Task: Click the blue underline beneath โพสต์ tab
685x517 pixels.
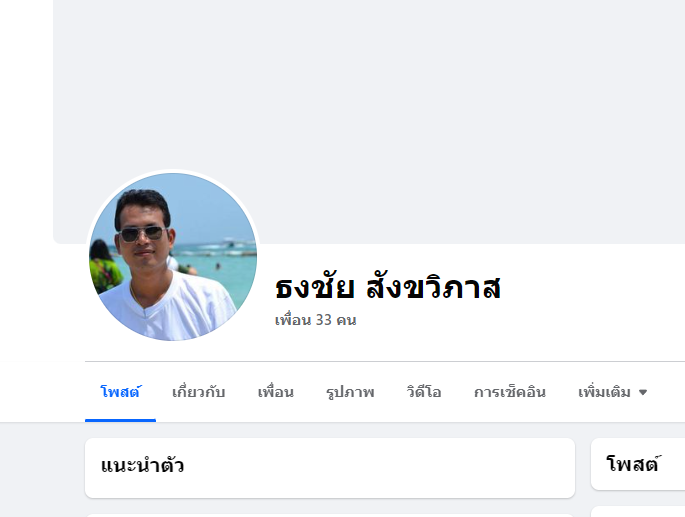Action: [x=120, y=420]
